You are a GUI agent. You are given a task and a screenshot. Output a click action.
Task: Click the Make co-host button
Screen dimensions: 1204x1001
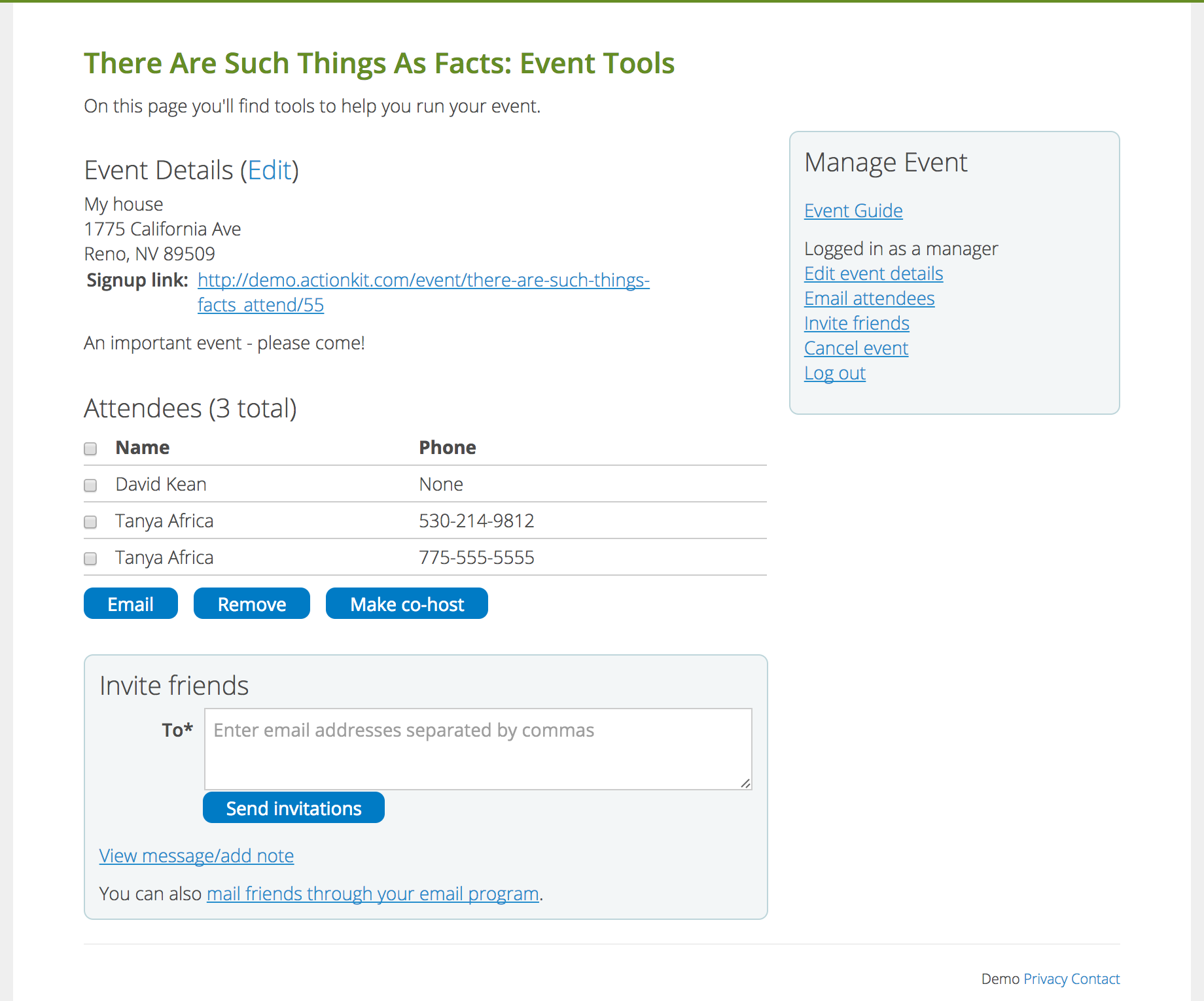pyautogui.click(x=407, y=603)
